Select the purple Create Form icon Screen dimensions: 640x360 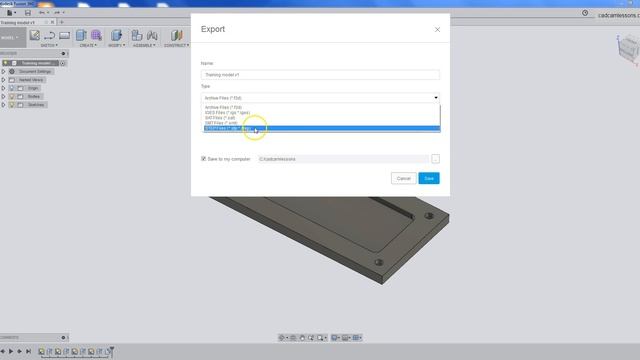97,36
